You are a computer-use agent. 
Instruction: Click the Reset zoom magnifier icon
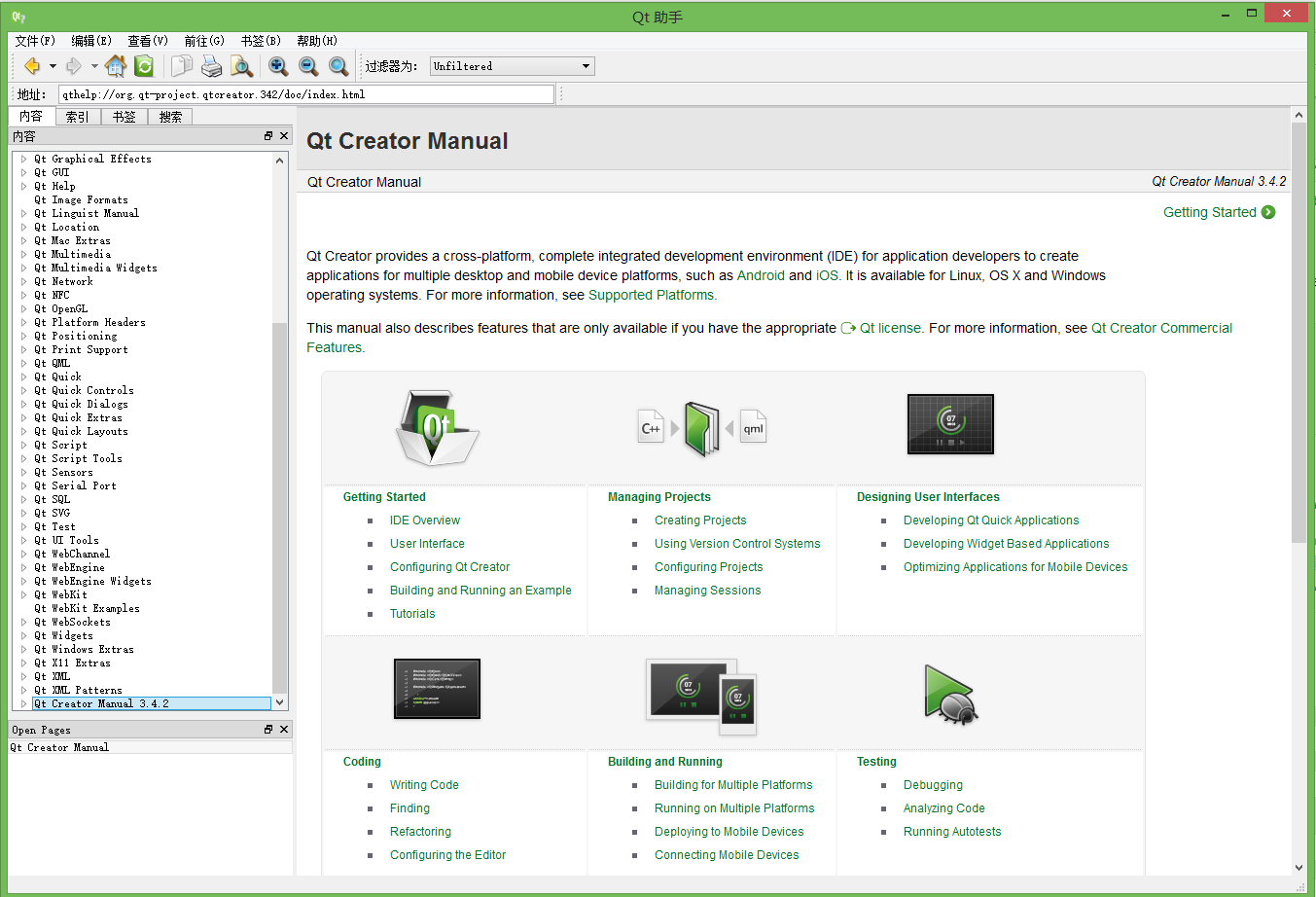click(x=338, y=66)
